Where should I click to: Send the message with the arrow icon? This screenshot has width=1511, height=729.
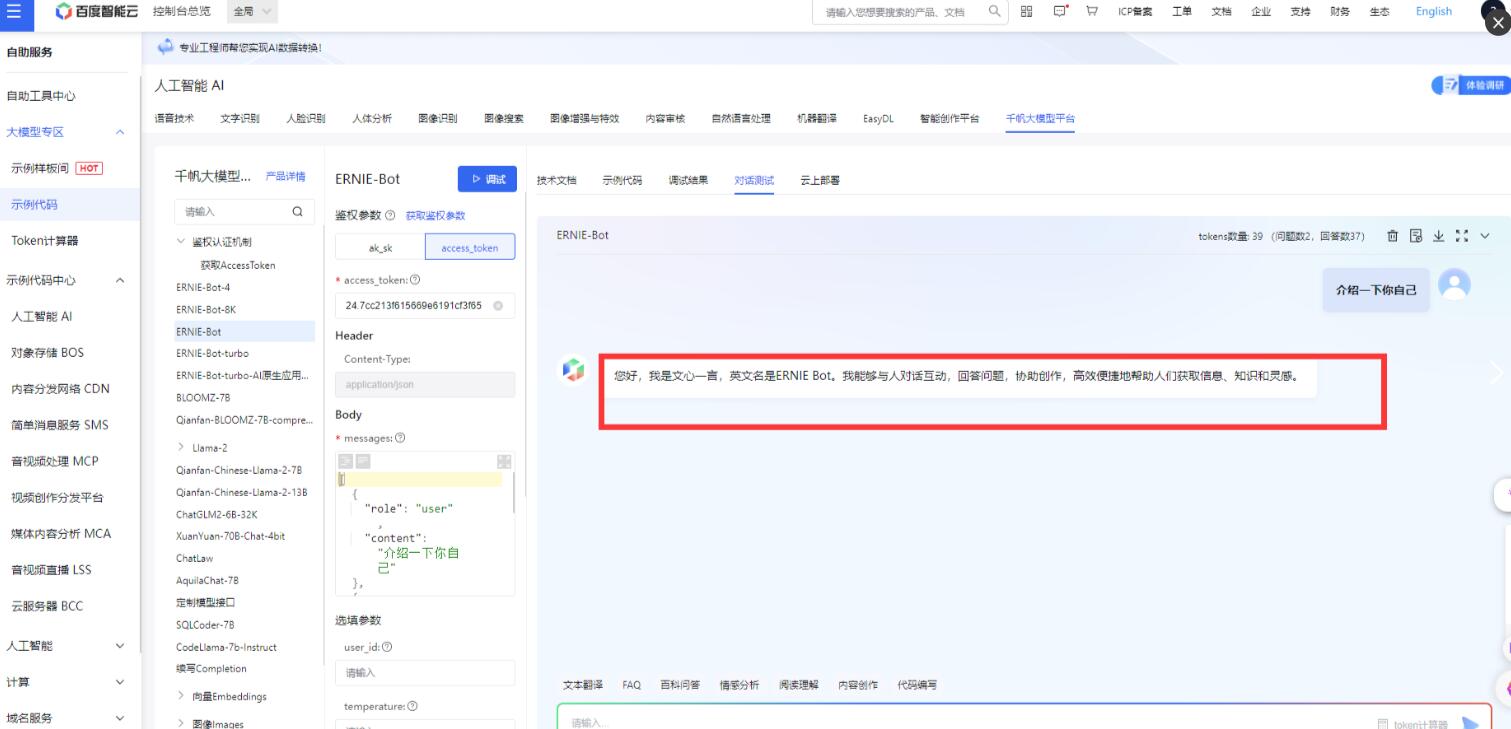coord(1470,723)
